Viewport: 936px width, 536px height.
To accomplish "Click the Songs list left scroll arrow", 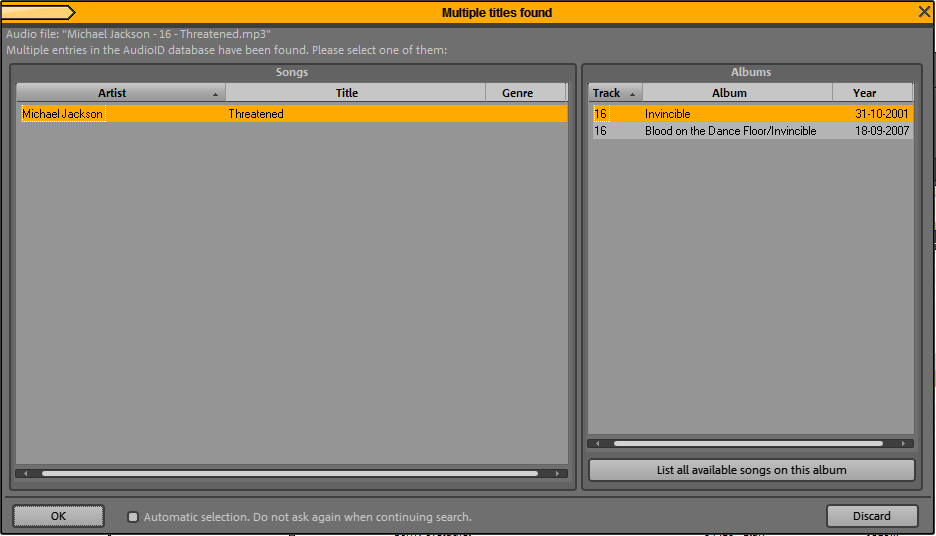I will tap(25, 473).
